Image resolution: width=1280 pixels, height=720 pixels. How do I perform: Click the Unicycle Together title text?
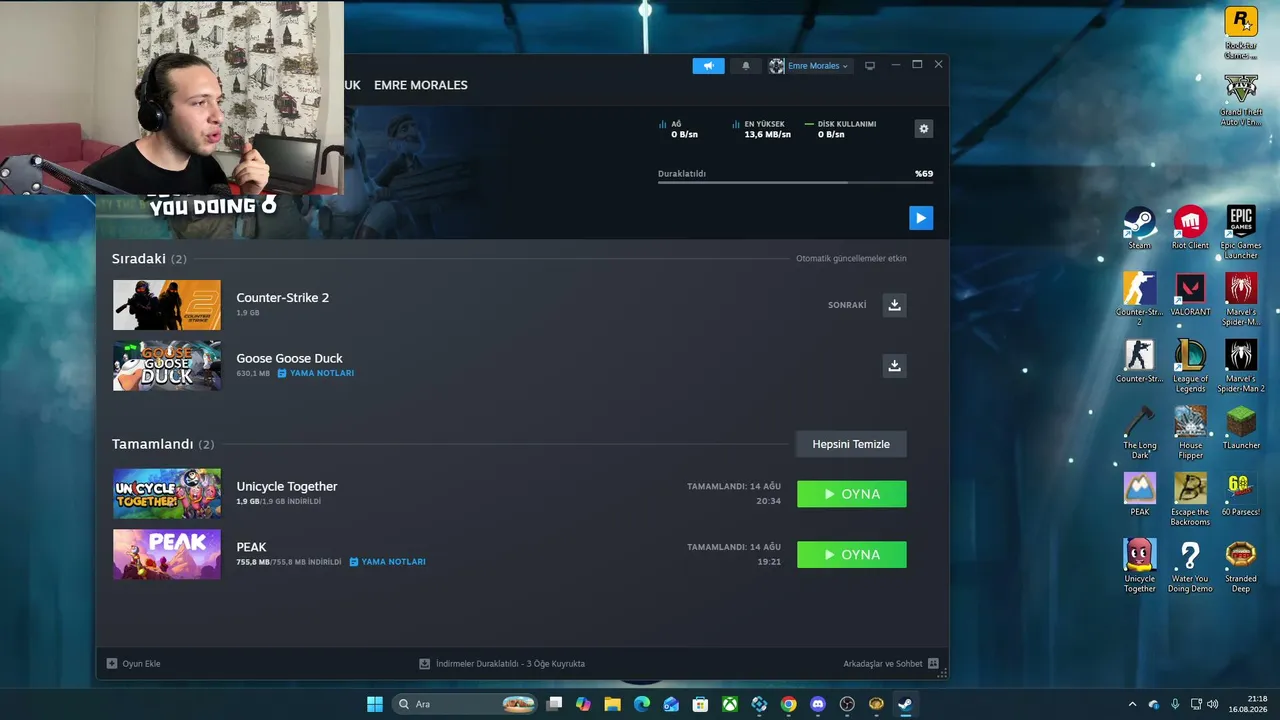[287, 486]
